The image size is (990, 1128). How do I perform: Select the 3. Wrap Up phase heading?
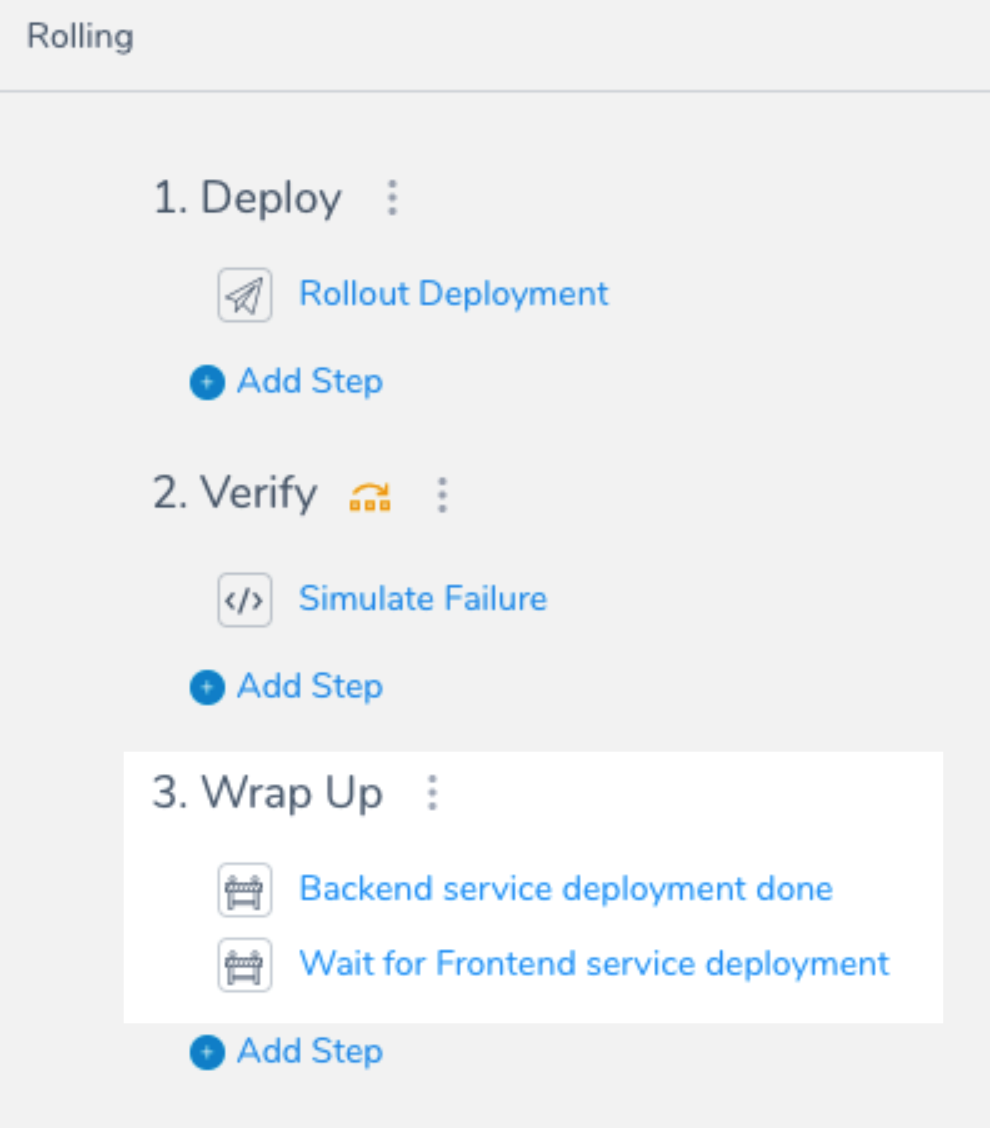click(x=268, y=793)
